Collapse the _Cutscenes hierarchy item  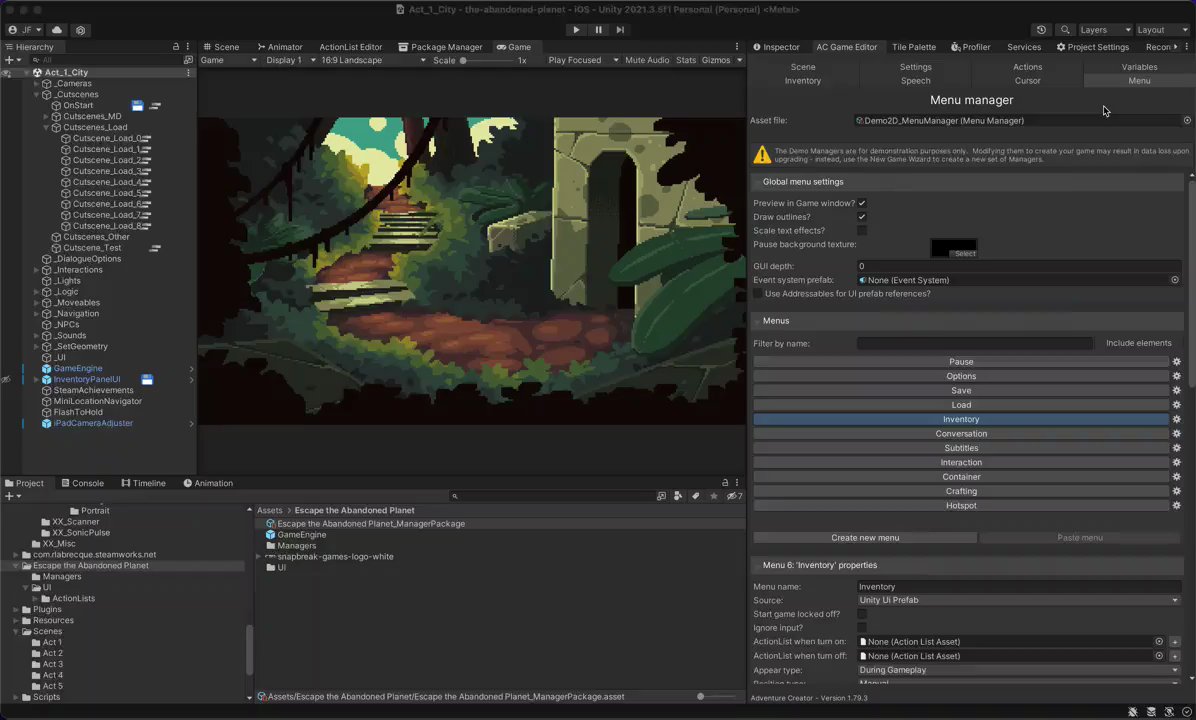(x=36, y=95)
